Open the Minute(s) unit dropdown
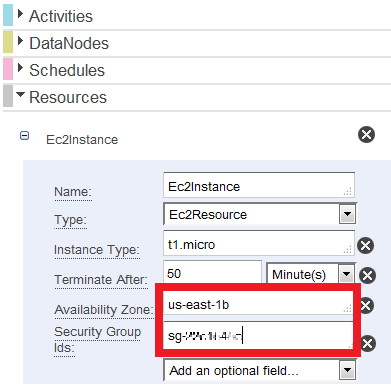Image resolution: width=391 pixels, height=385 pixels. coord(347,275)
